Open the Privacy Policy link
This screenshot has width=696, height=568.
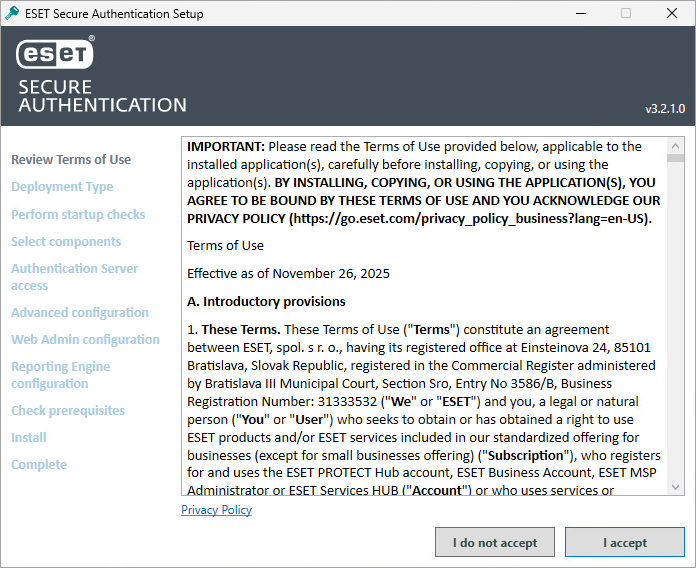tap(216, 510)
